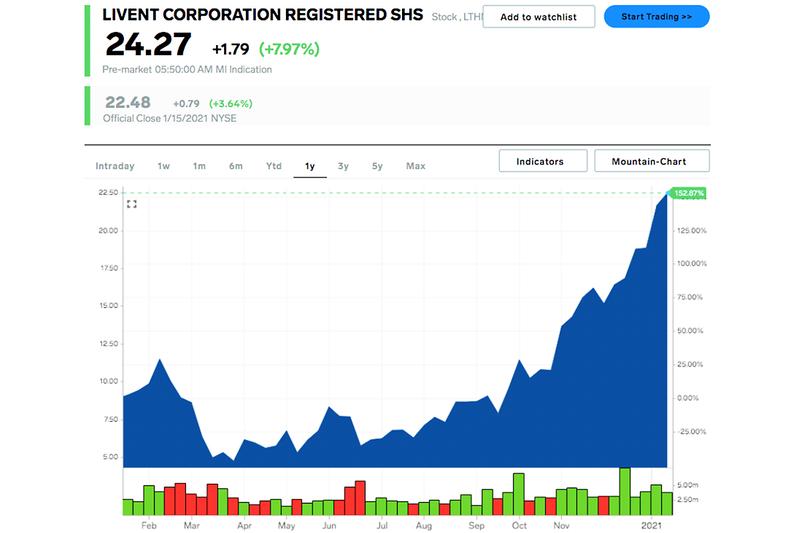Image resolution: width=800 pixels, height=533 pixels.
Task: Select the Intraday time range tab
Action: 115,166
